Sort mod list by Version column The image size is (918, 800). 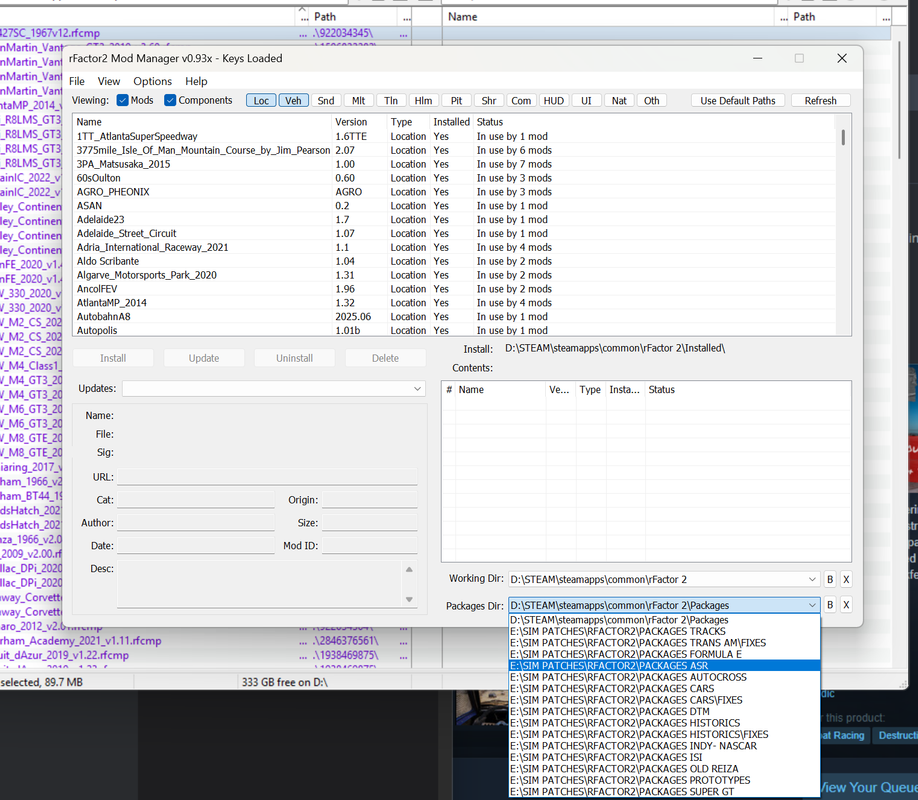(x=359, y=122)
